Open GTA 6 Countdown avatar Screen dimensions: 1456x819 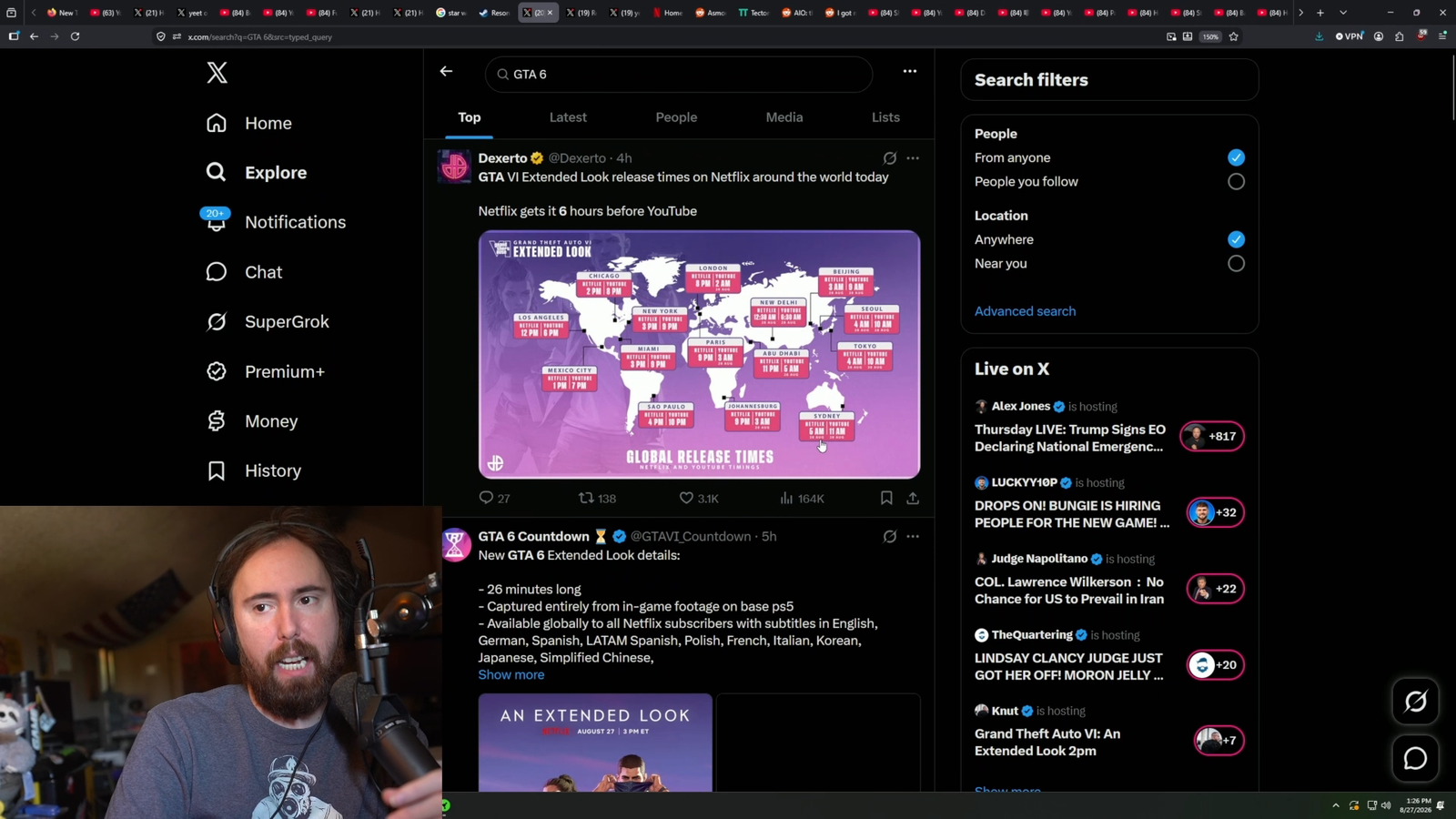pyautogui.click(x=455, y=545)
